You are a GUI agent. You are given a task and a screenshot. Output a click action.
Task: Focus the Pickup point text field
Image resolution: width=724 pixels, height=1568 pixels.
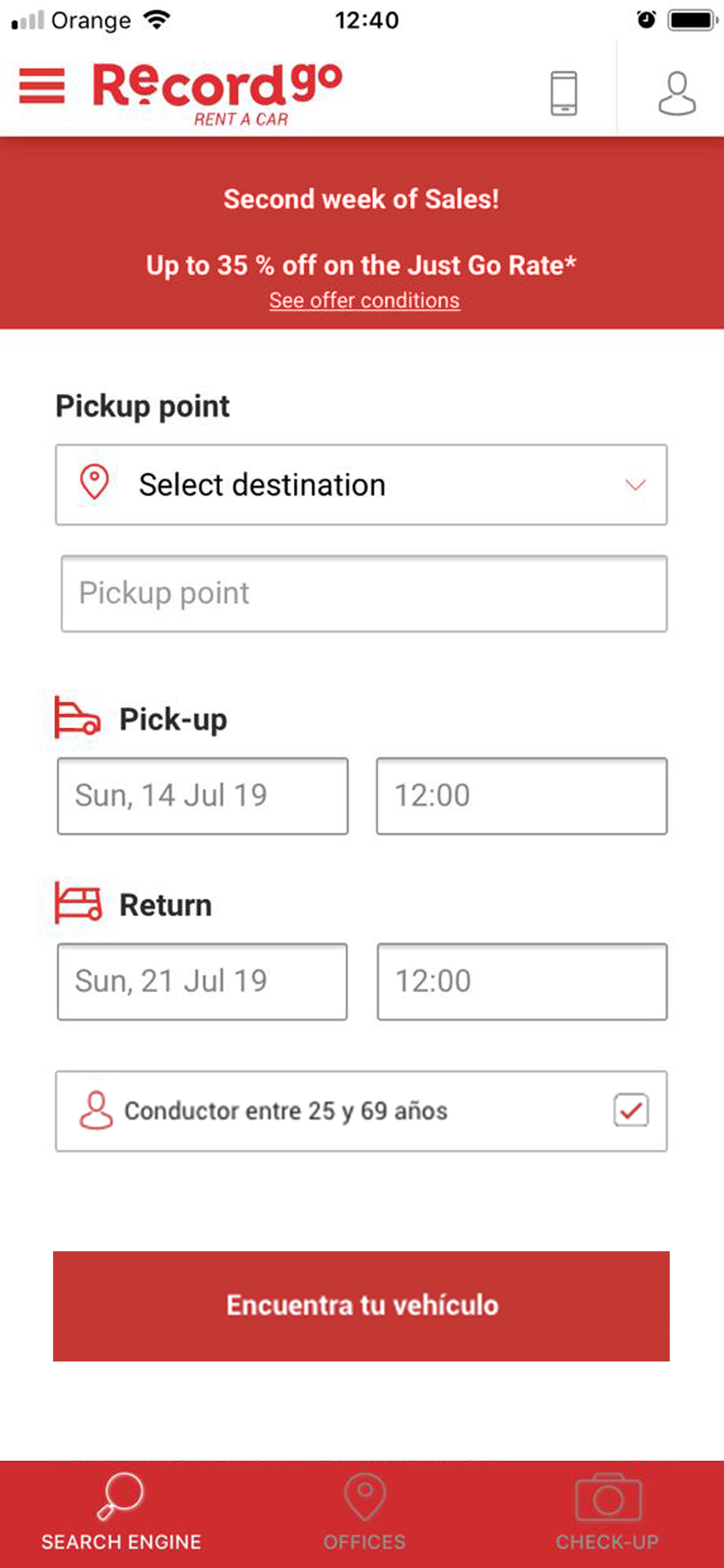coord(364,593)
